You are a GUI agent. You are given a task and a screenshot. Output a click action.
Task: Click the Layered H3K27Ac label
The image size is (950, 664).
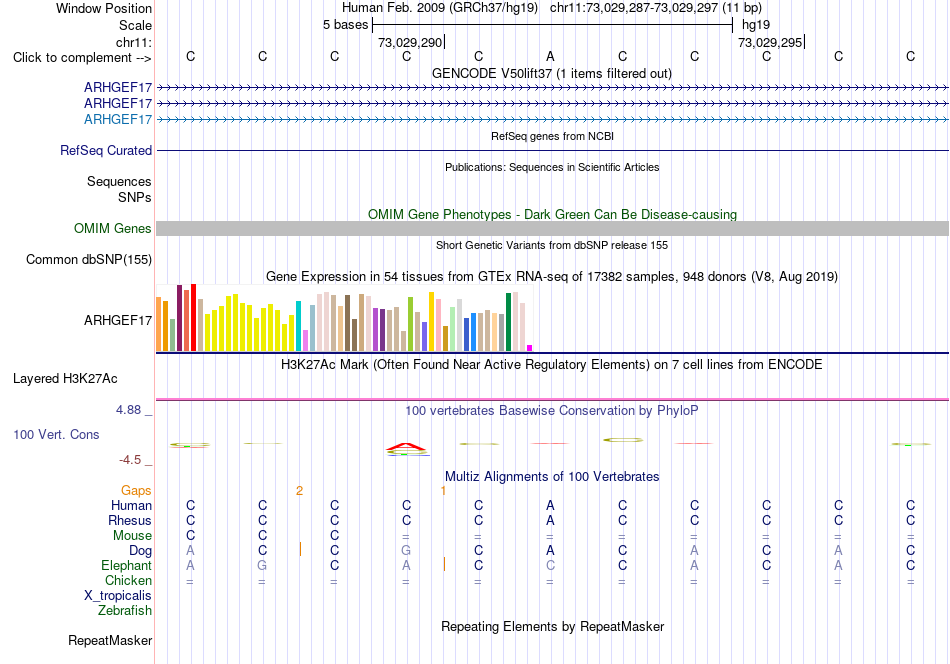coord(65,379)
